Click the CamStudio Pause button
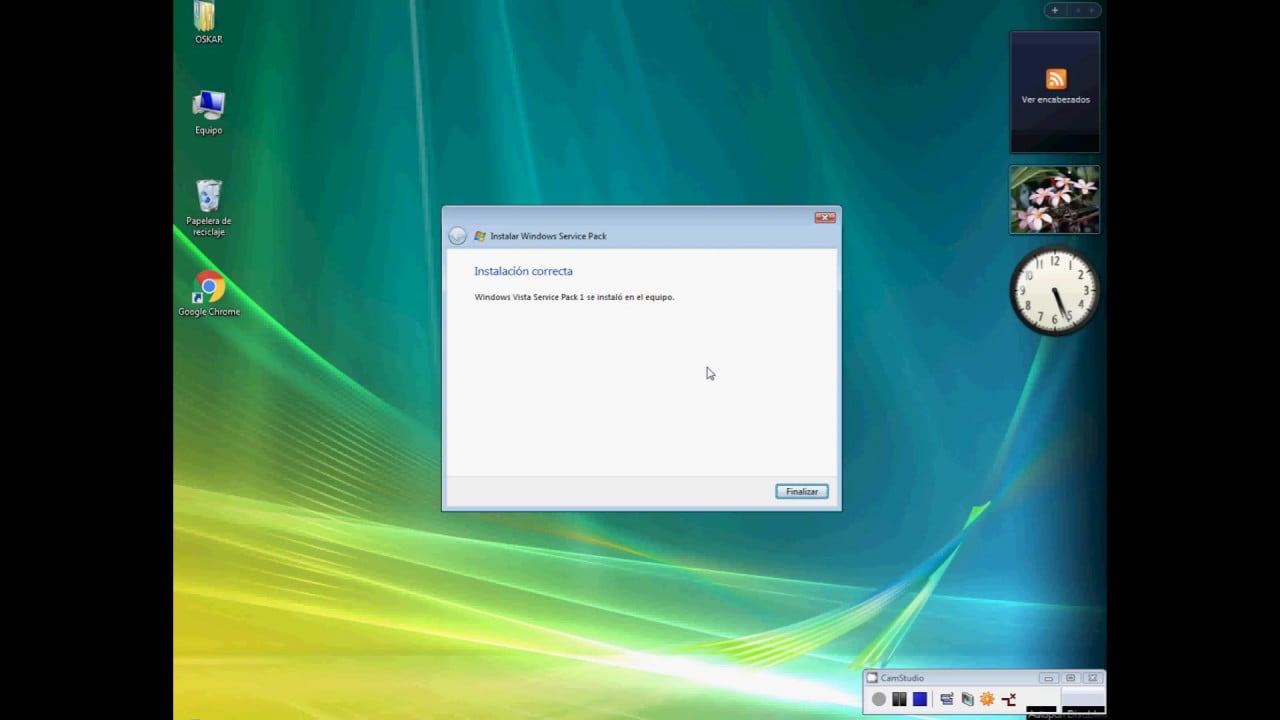Screen dimensions: 1280x720 [x=899, y=699]
